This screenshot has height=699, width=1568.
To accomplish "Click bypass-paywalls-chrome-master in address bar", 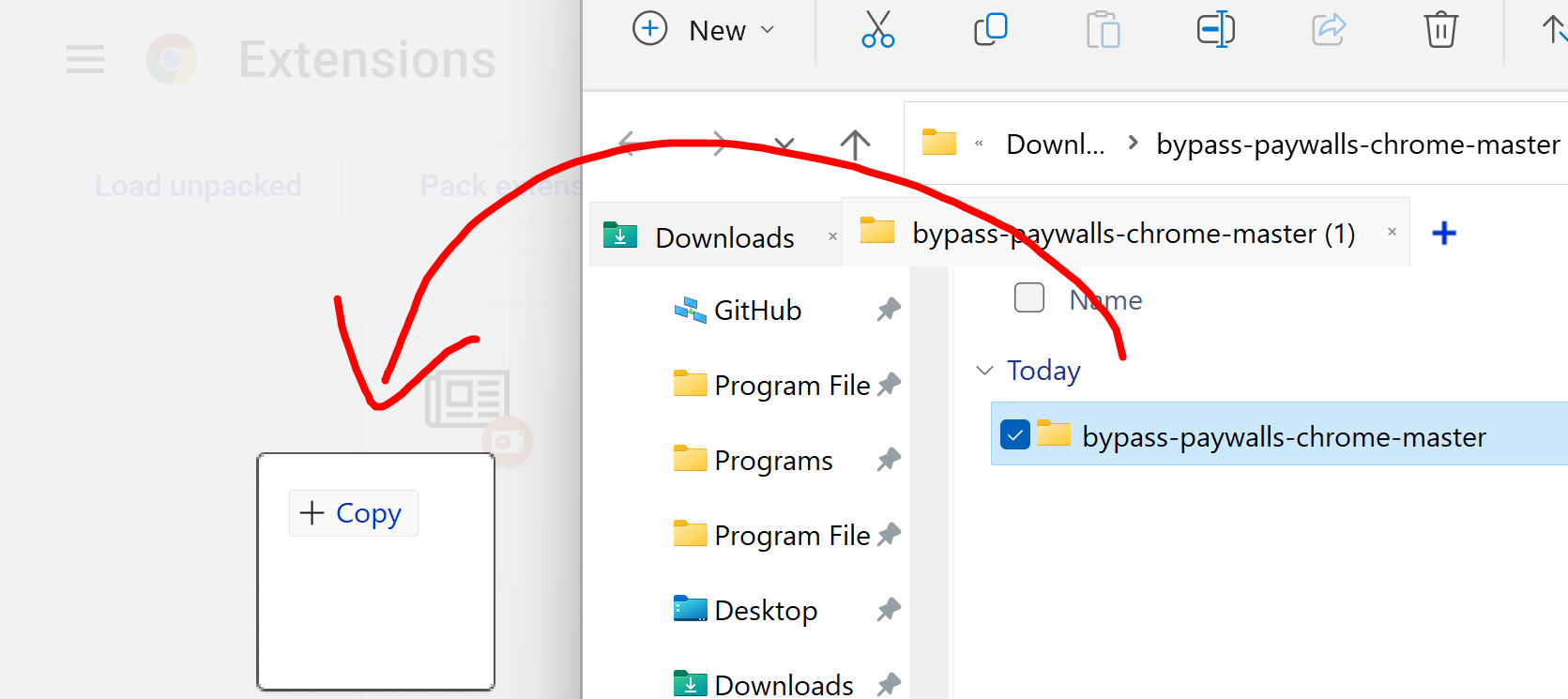I will (1358, 144).
